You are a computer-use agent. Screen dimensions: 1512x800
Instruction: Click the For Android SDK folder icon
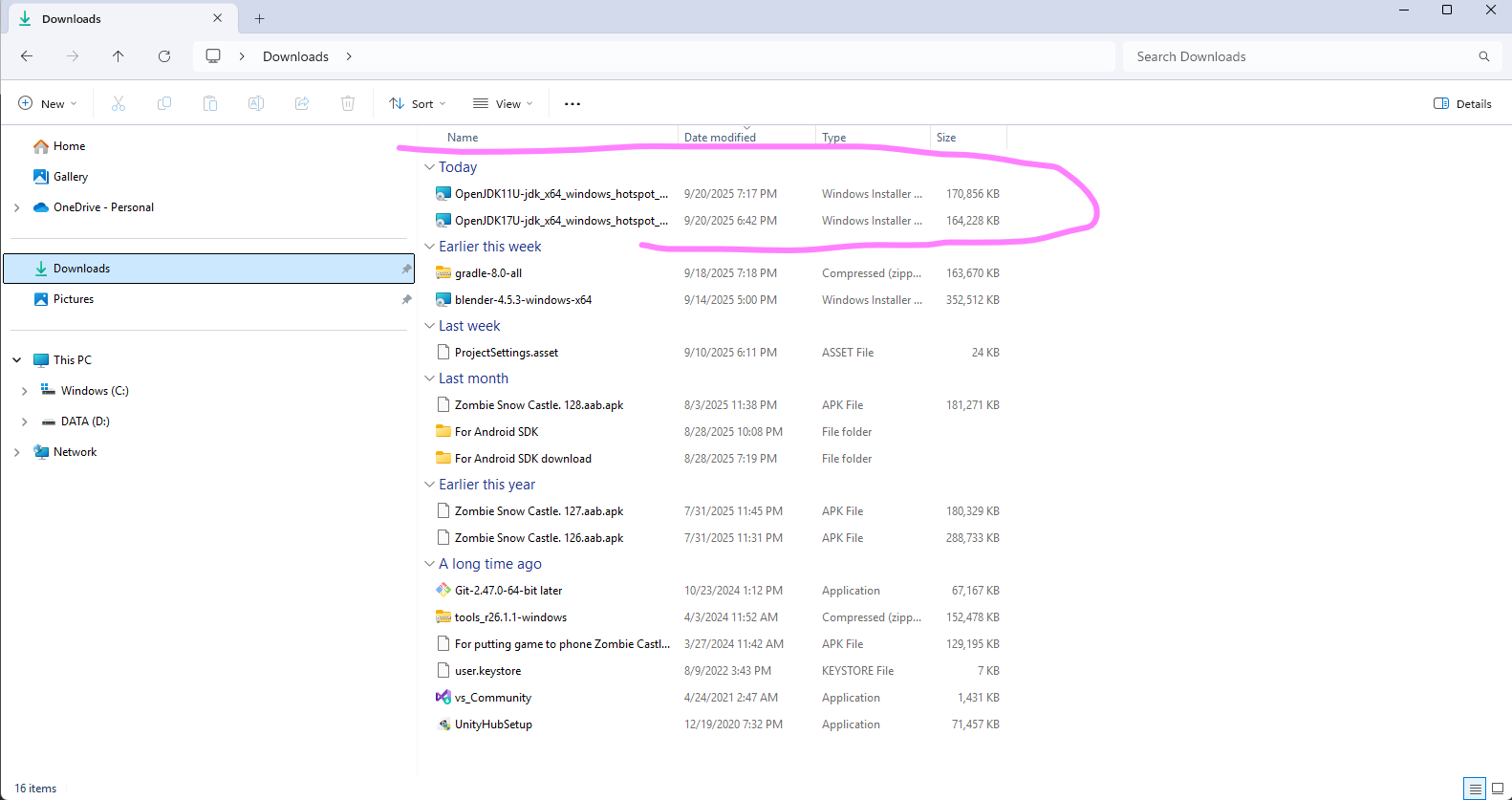pos(443,432)
